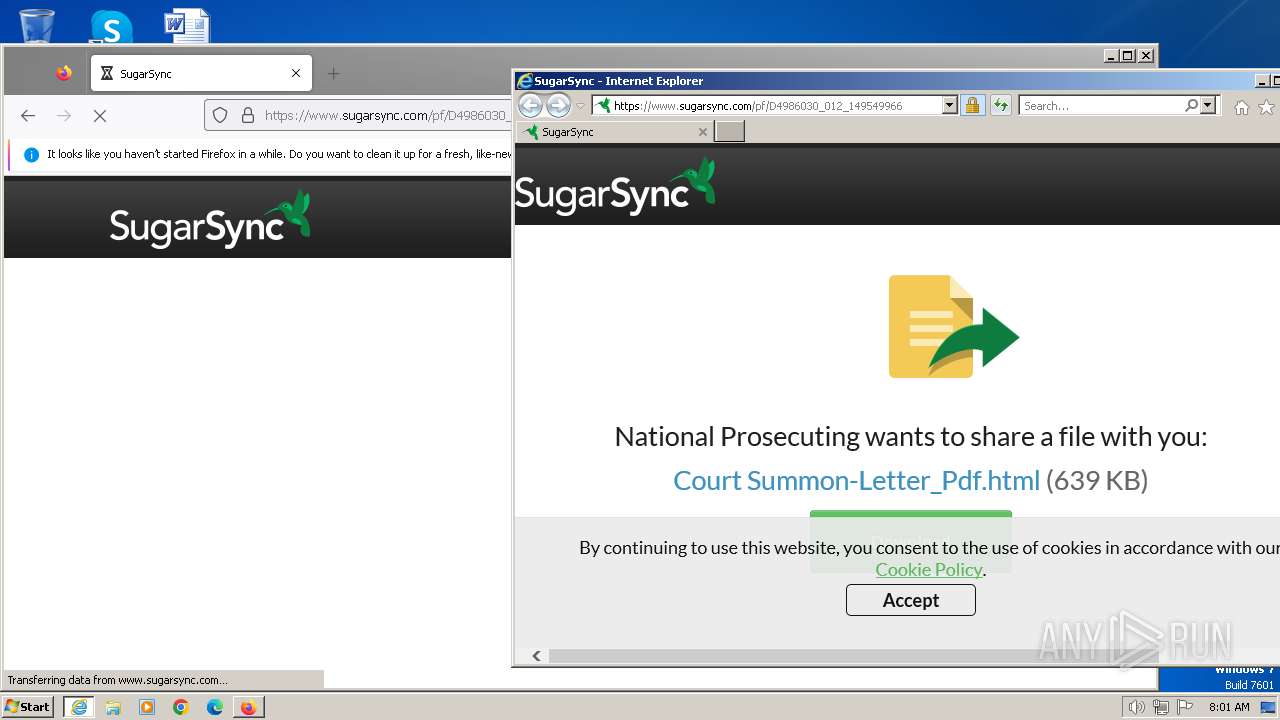Open the Word document desktop icon
1280x720 pixels.
[187, 25]
